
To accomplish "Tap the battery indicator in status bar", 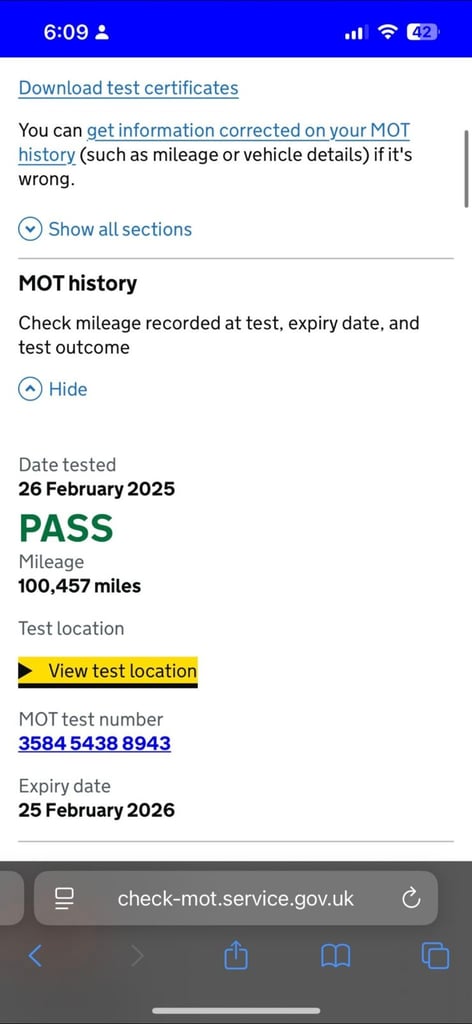I will click(x=423, y=32).
